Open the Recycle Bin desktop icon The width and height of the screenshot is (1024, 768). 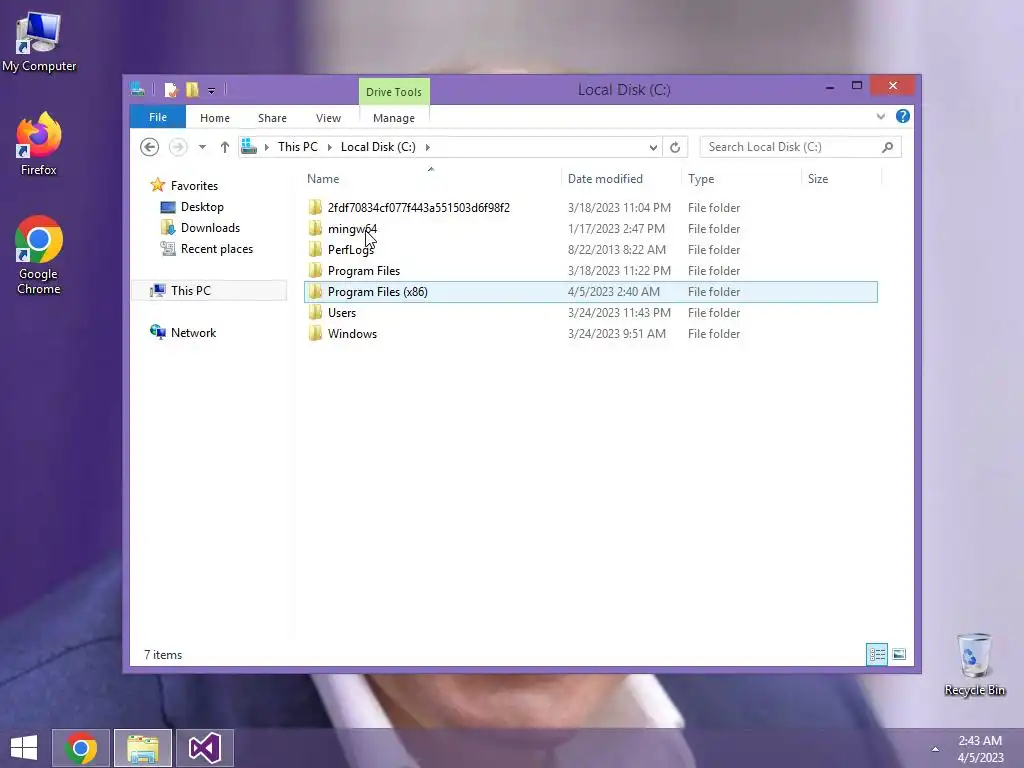(x=974, y=664)
